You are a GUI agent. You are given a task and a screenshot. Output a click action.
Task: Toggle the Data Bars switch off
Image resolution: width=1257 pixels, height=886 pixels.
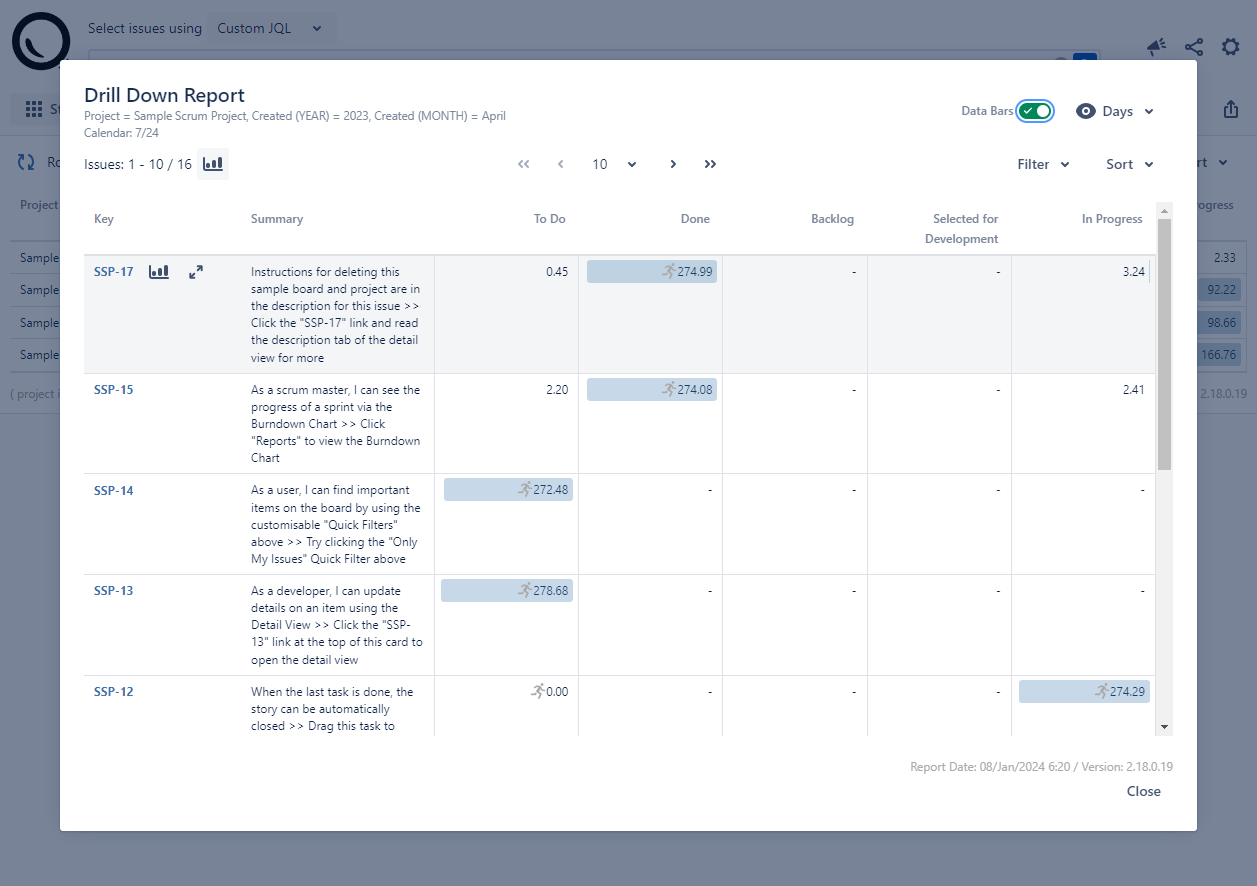[x=1034, y=111]
